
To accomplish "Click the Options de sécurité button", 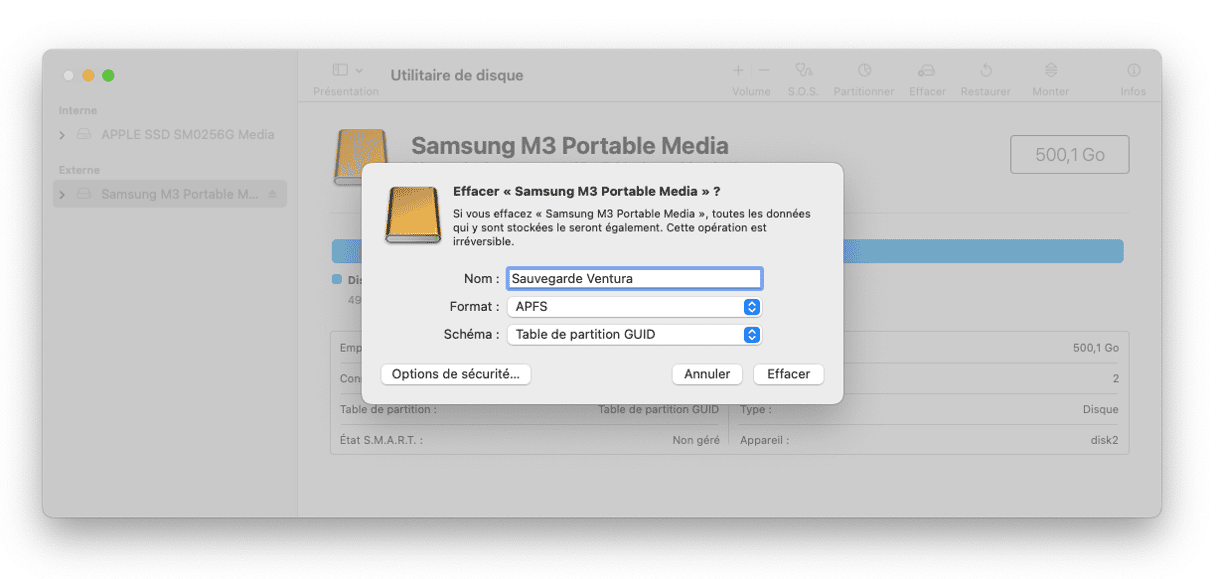I will click(x=455, y=374).
